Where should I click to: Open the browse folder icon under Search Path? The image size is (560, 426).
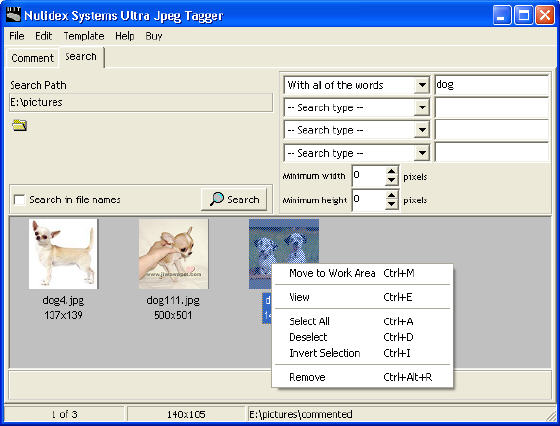click(19, 125)
